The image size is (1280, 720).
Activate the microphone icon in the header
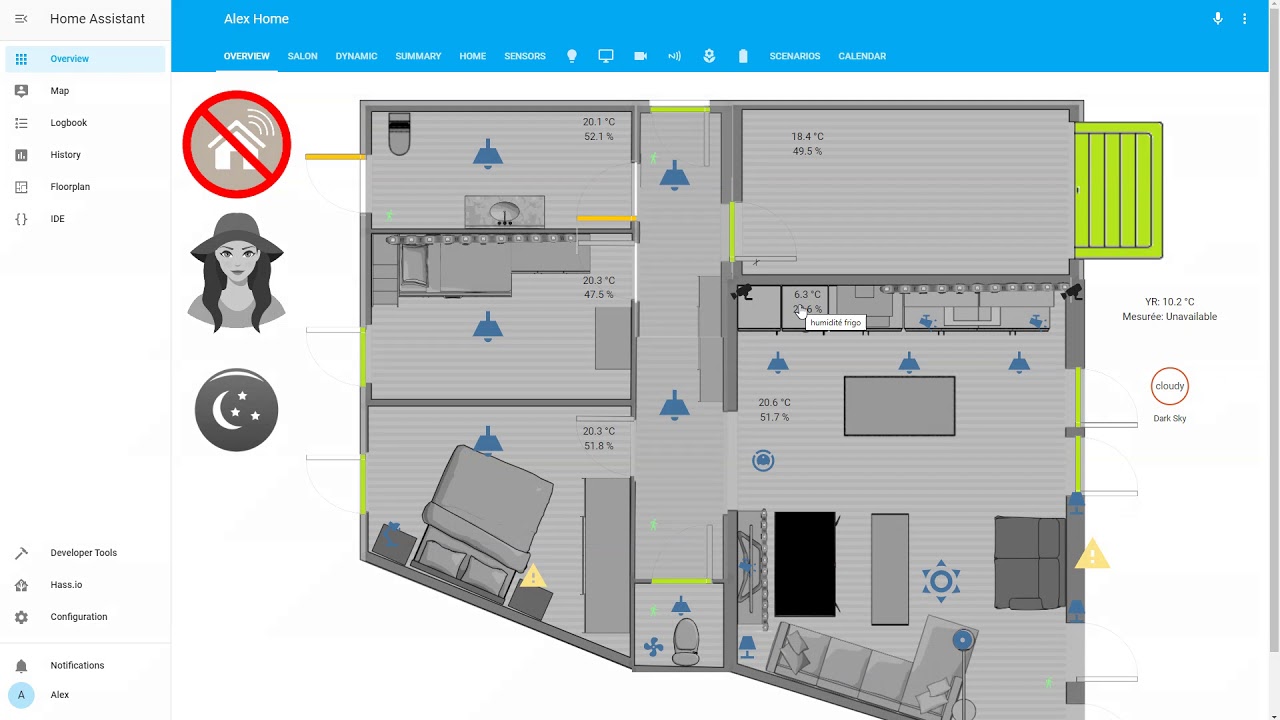click(1217, 18)
